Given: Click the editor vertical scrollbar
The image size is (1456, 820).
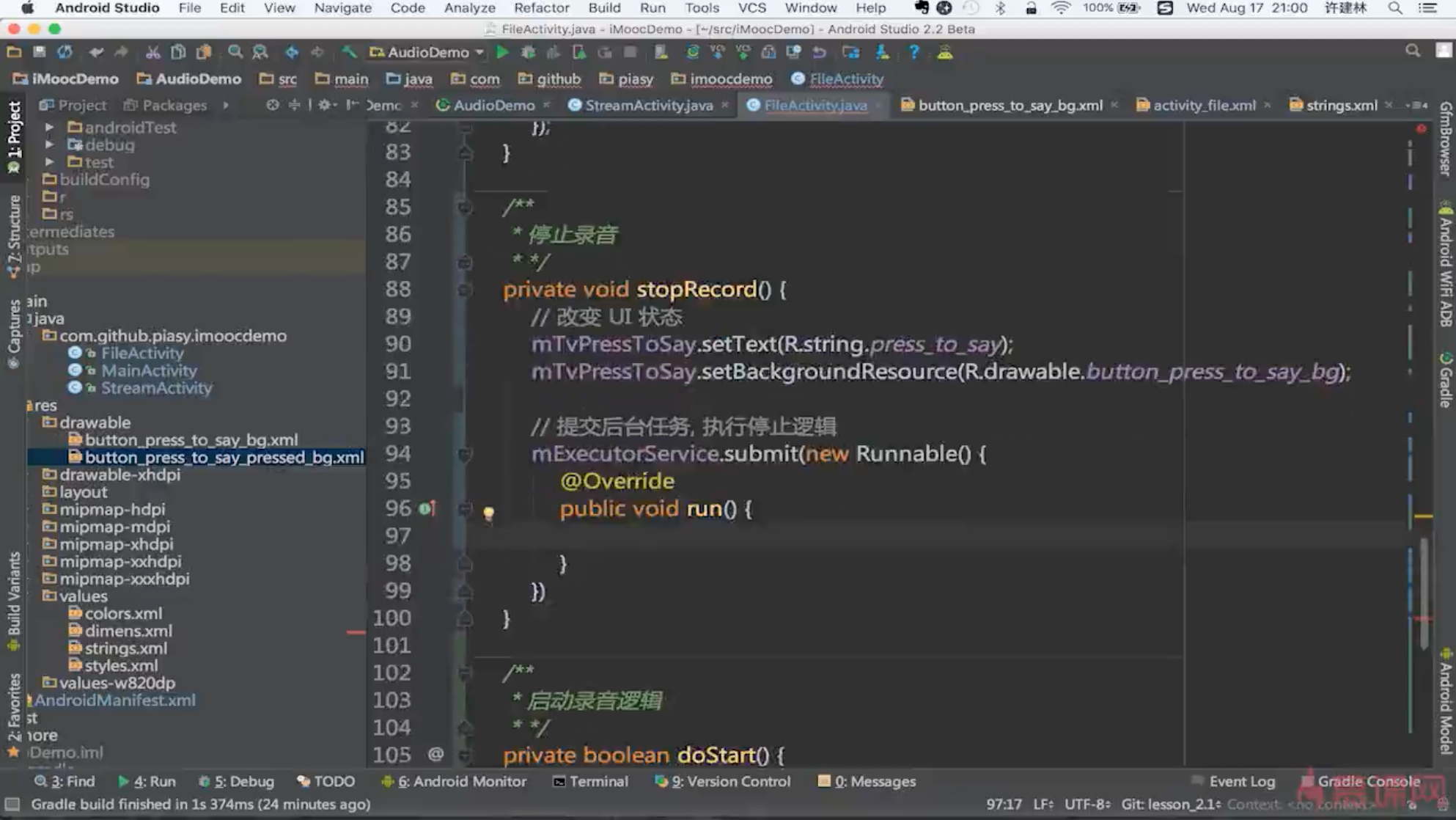Looking at the screenshot, I should click(1424, 594).
